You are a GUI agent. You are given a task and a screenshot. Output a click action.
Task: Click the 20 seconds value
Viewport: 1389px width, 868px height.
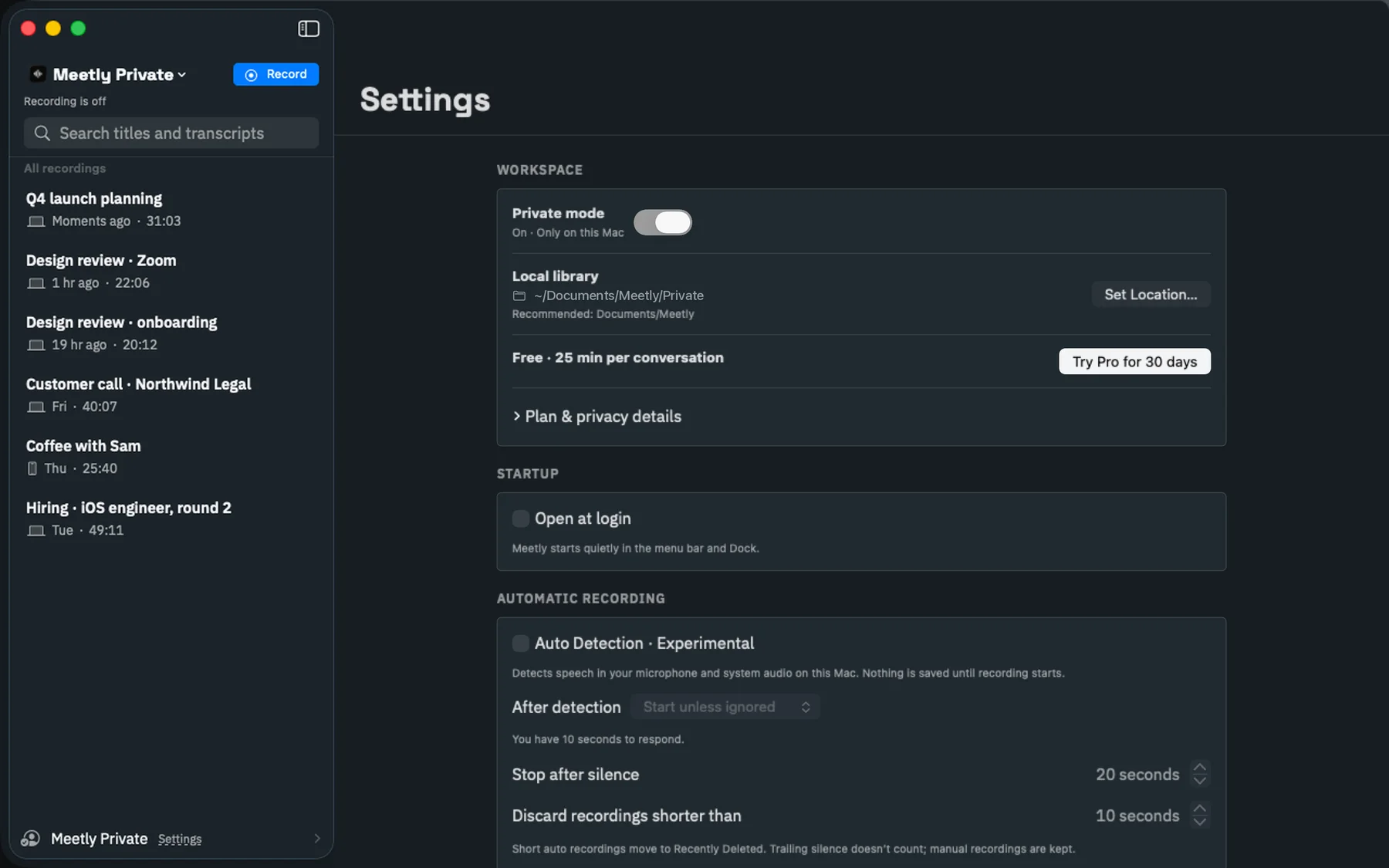[x=1137, y=775]
